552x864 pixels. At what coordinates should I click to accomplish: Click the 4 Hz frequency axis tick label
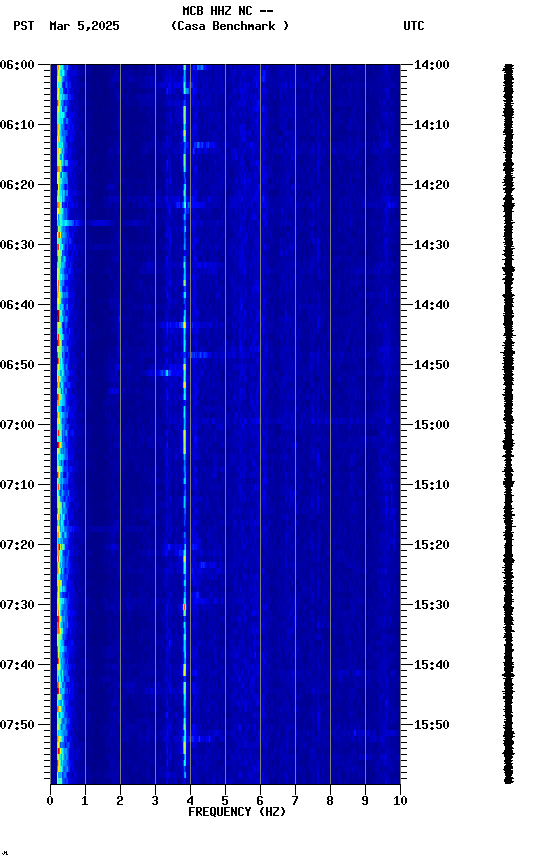[x=190, y=801]
